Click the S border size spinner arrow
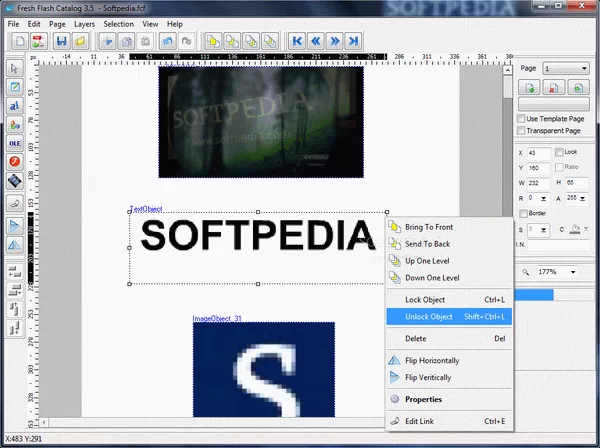This screenshot has width=600, height=448. (543, 230)
